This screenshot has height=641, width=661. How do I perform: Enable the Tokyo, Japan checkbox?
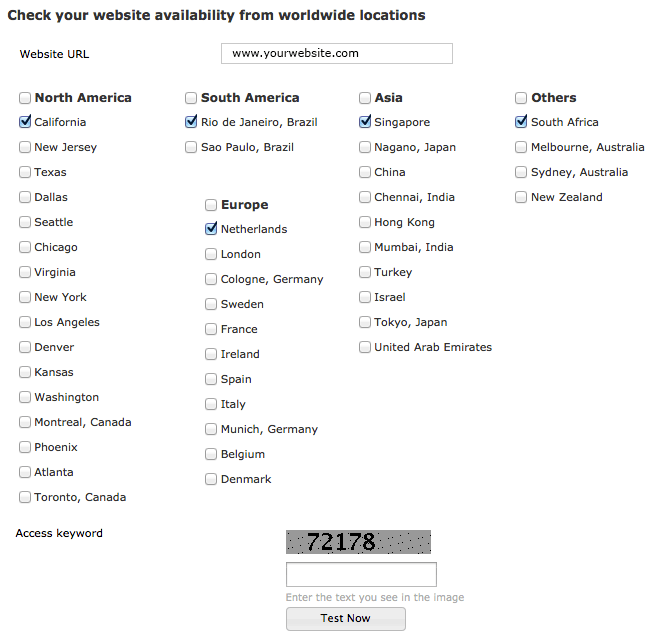coord(365,322)
